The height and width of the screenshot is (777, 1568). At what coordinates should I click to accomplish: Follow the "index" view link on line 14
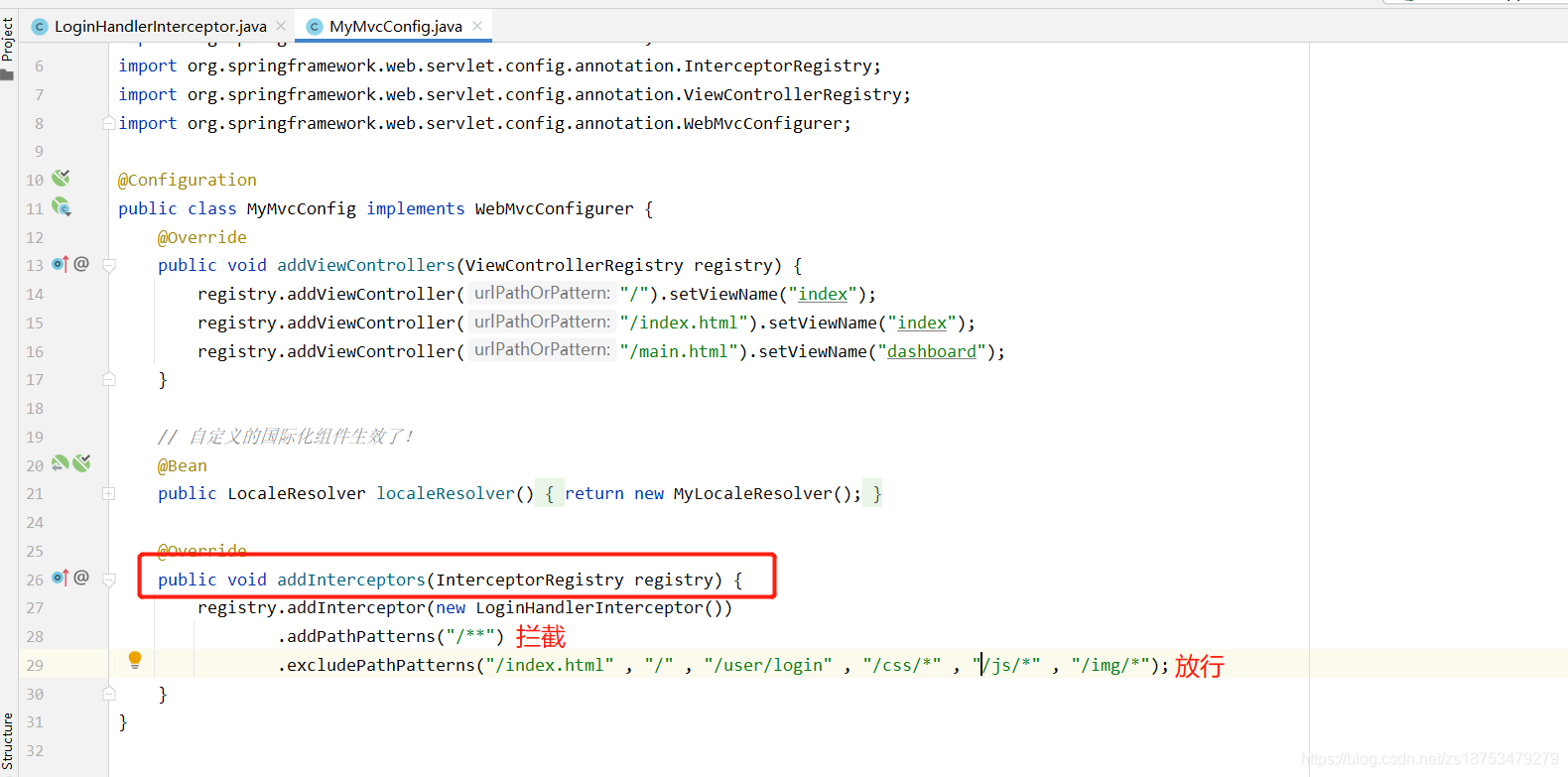tap(823, 294)
